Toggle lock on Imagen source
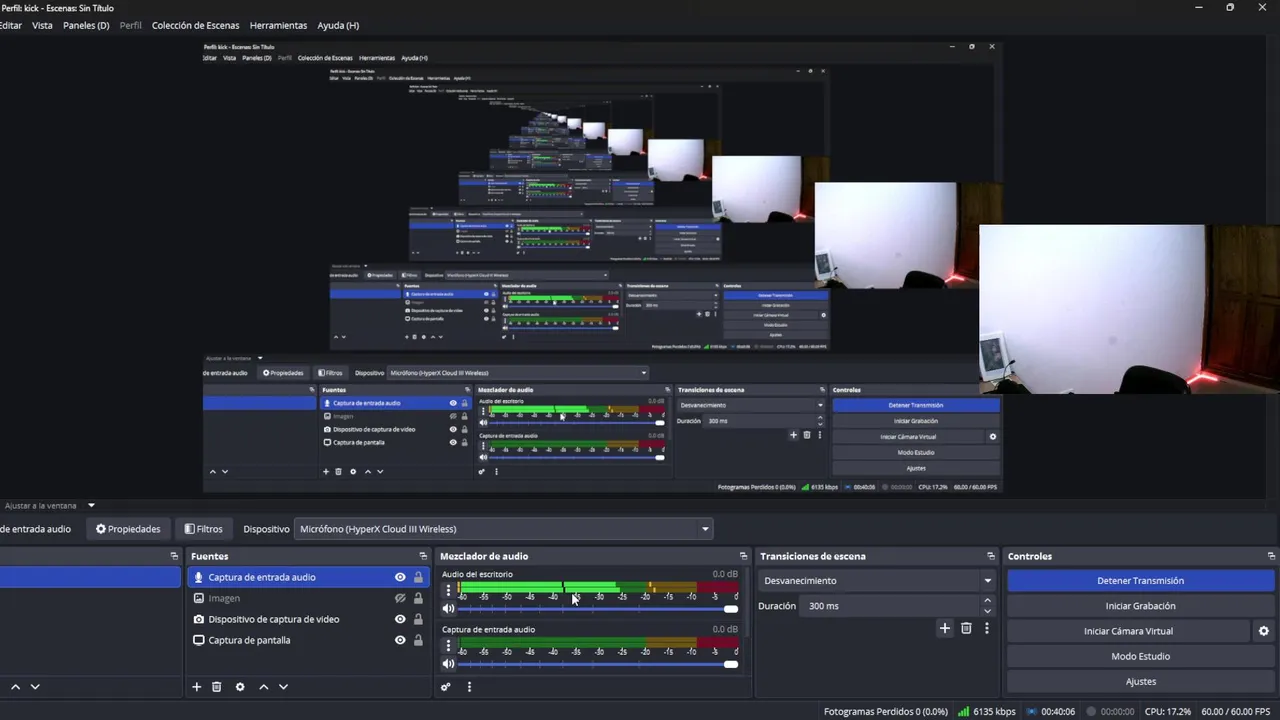The image size is (1280, 720). pyautogui.click(x=418, y=598)
